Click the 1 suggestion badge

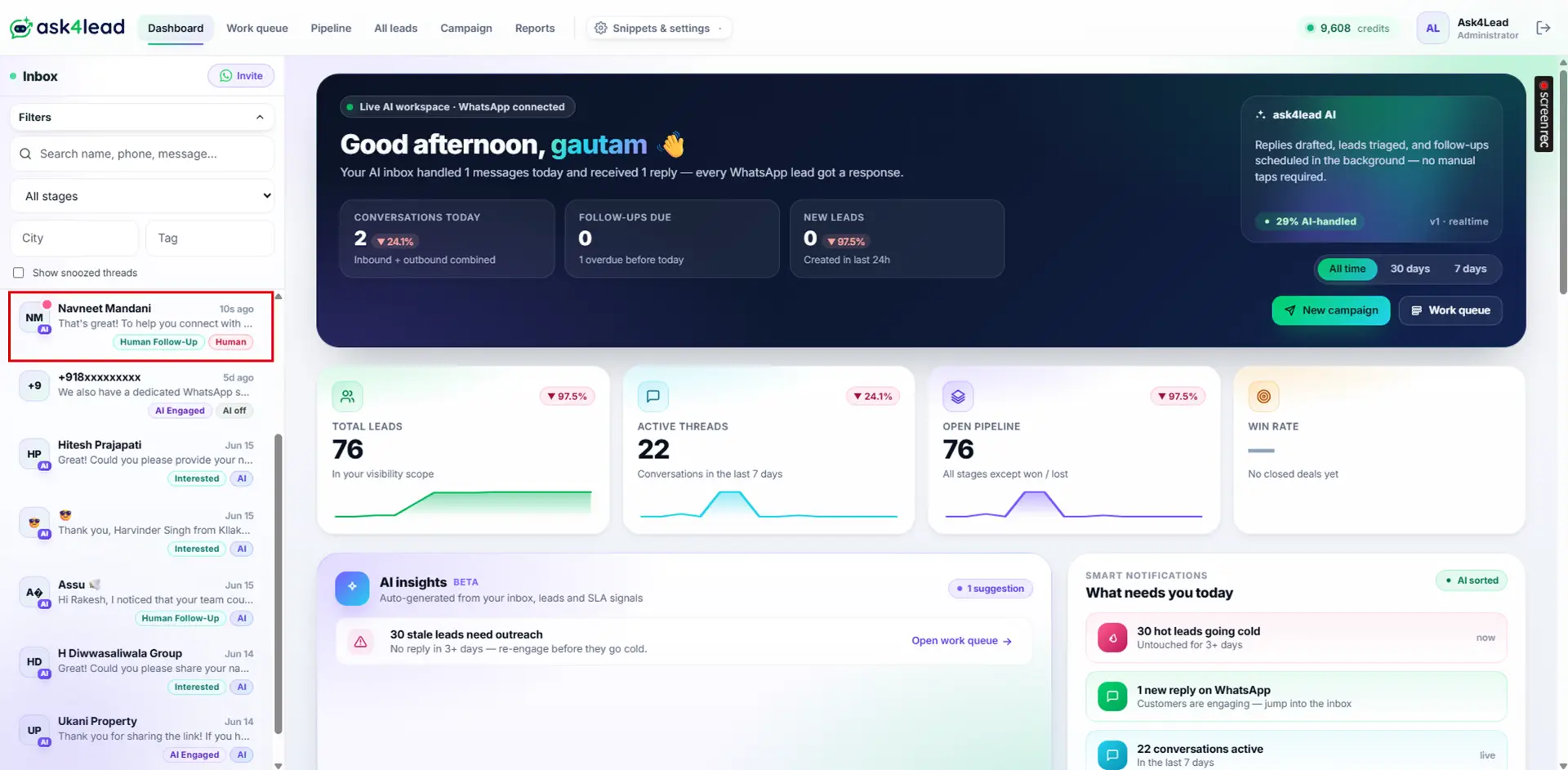click(x=990, y=589)
